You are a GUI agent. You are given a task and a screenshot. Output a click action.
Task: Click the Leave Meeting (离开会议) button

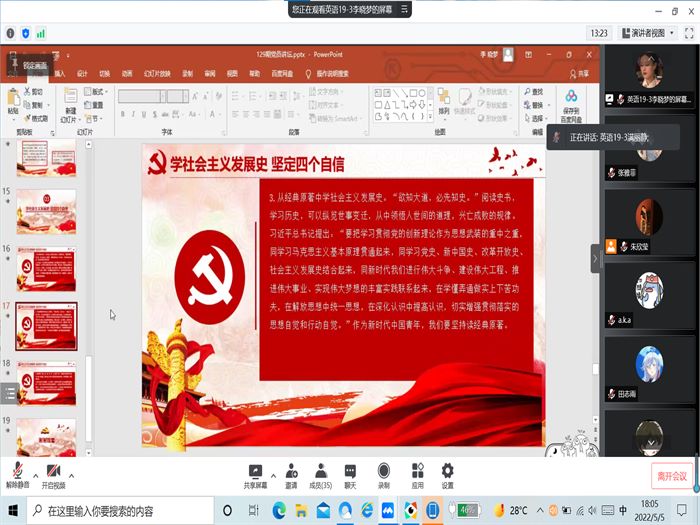point(672,476)
